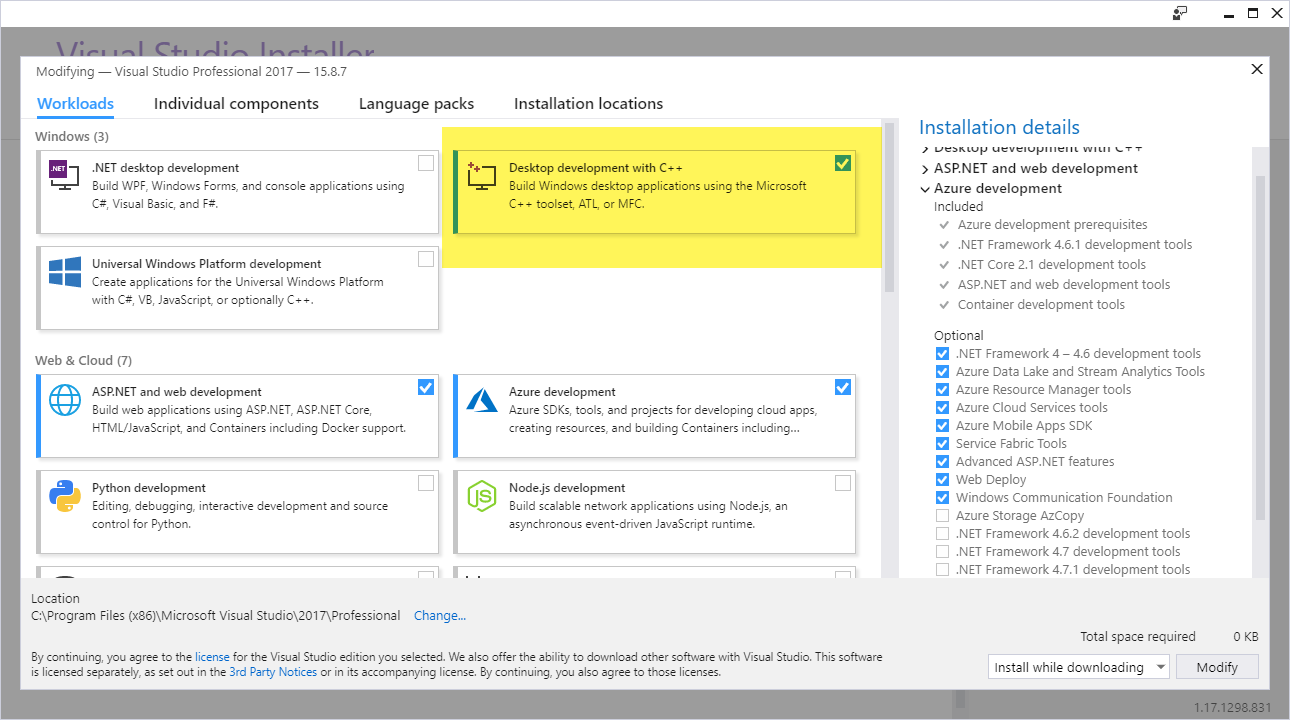This screenshot has height=720, width=1290.
Task: Click the installation location path text
Action: tap(216, 616)
